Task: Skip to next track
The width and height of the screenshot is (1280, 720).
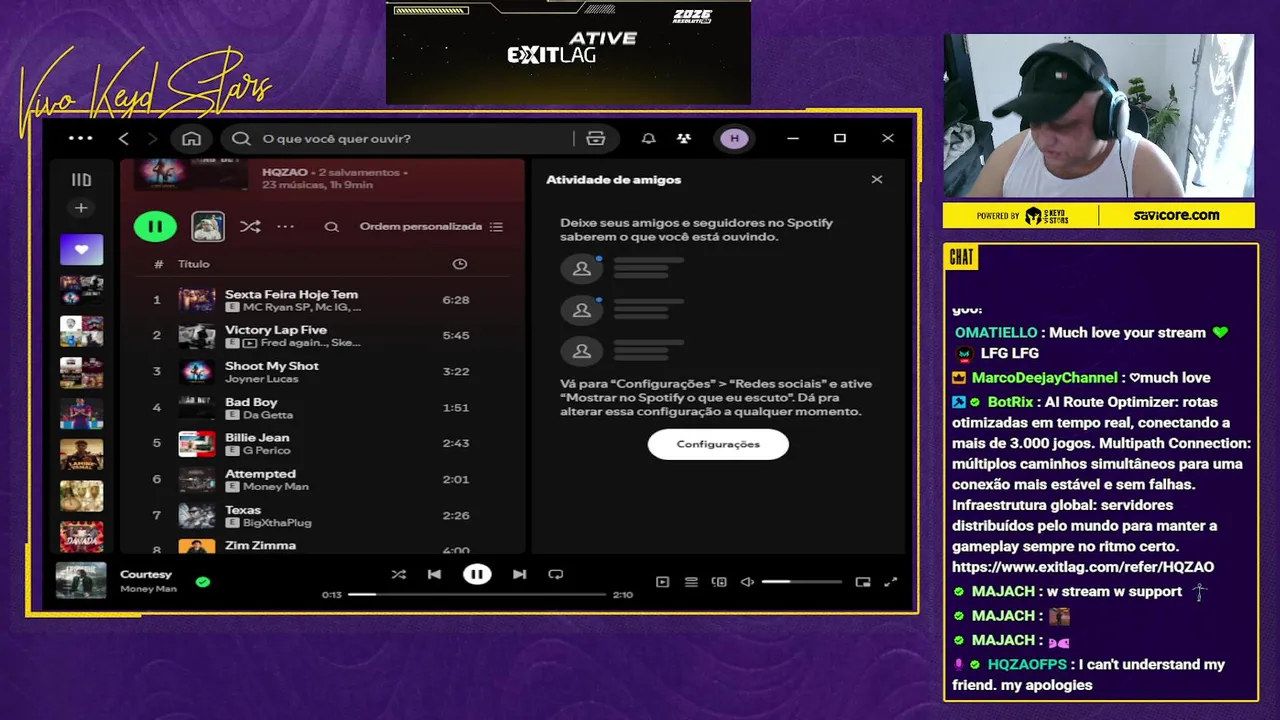Action: coord(519,574)
